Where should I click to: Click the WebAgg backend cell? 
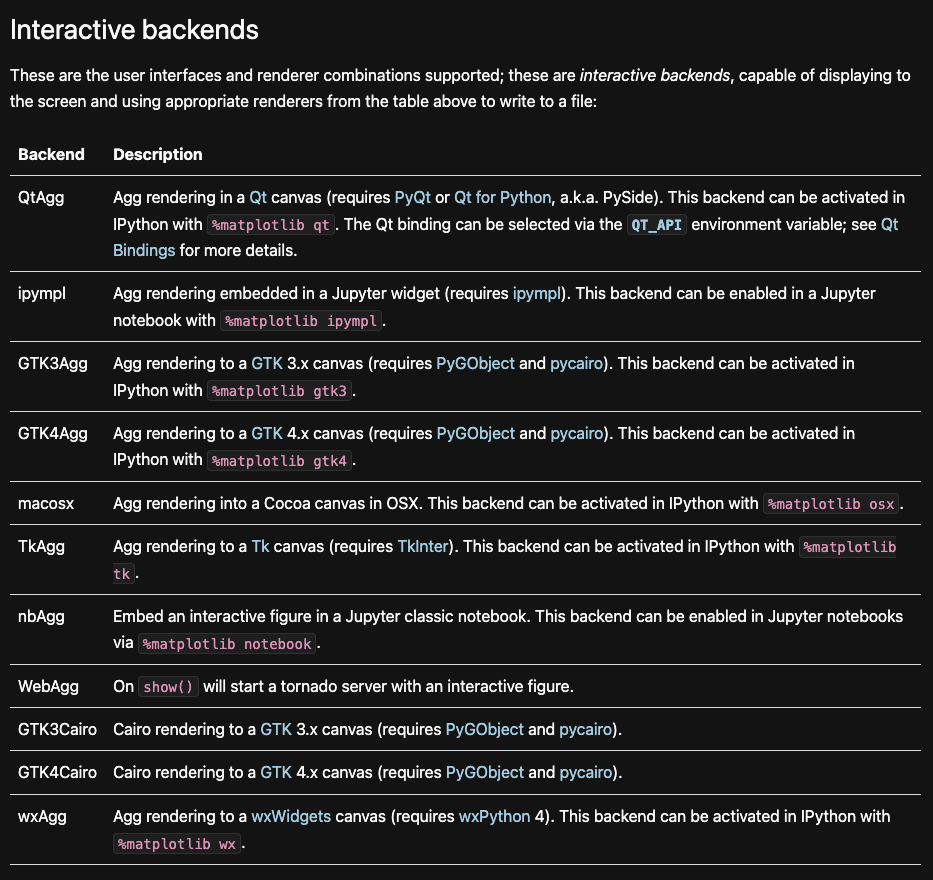point(48,687)
